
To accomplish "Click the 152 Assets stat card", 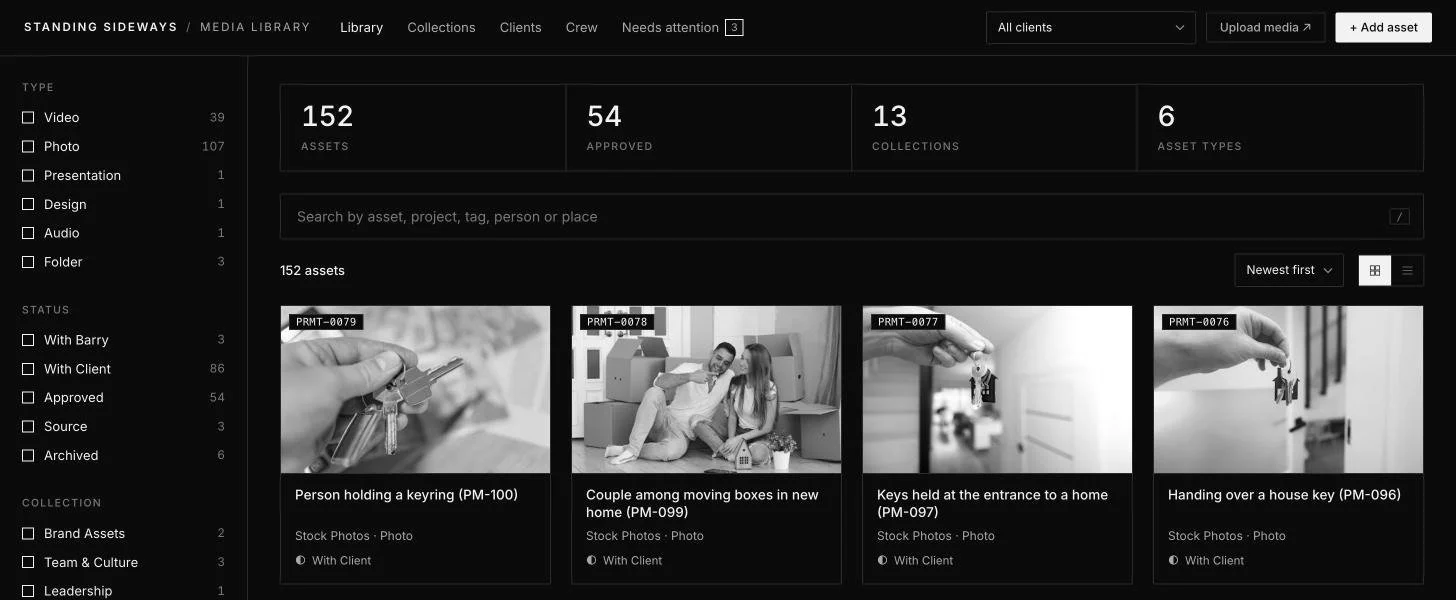I will pyautogui.click(x=423, y=127).
